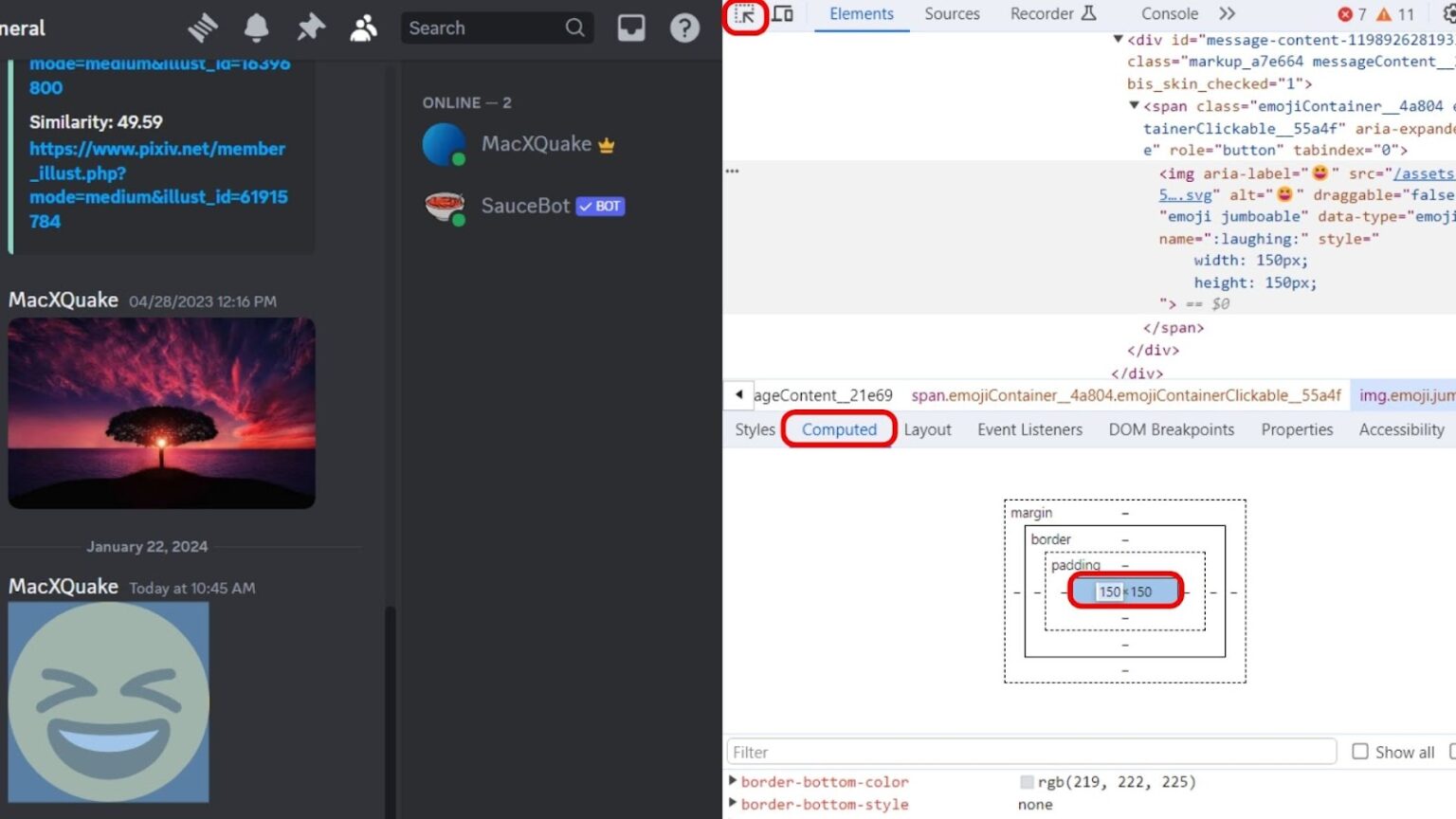
Task: Open DevTools settings gear
Action: tap(1449, 14)
